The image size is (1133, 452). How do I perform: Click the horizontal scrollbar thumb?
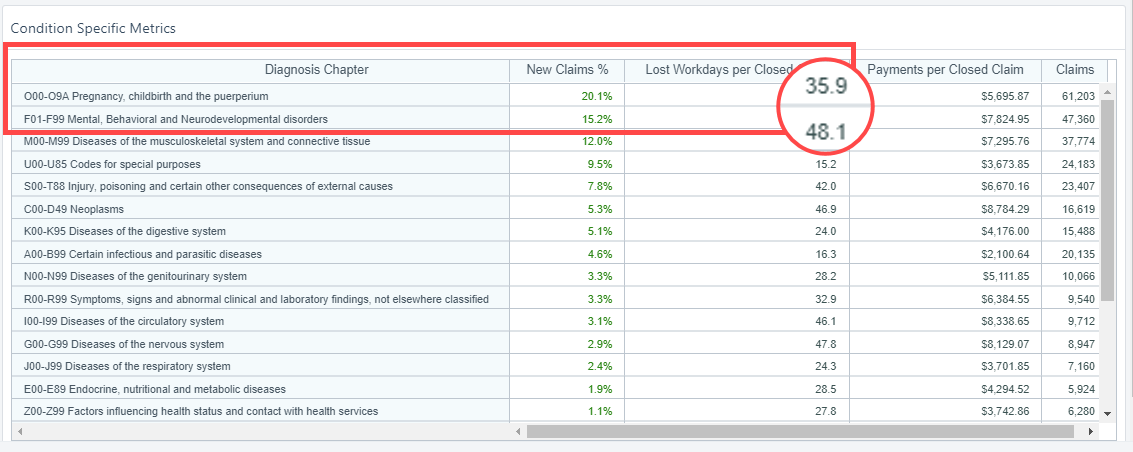tap(800, 431)
